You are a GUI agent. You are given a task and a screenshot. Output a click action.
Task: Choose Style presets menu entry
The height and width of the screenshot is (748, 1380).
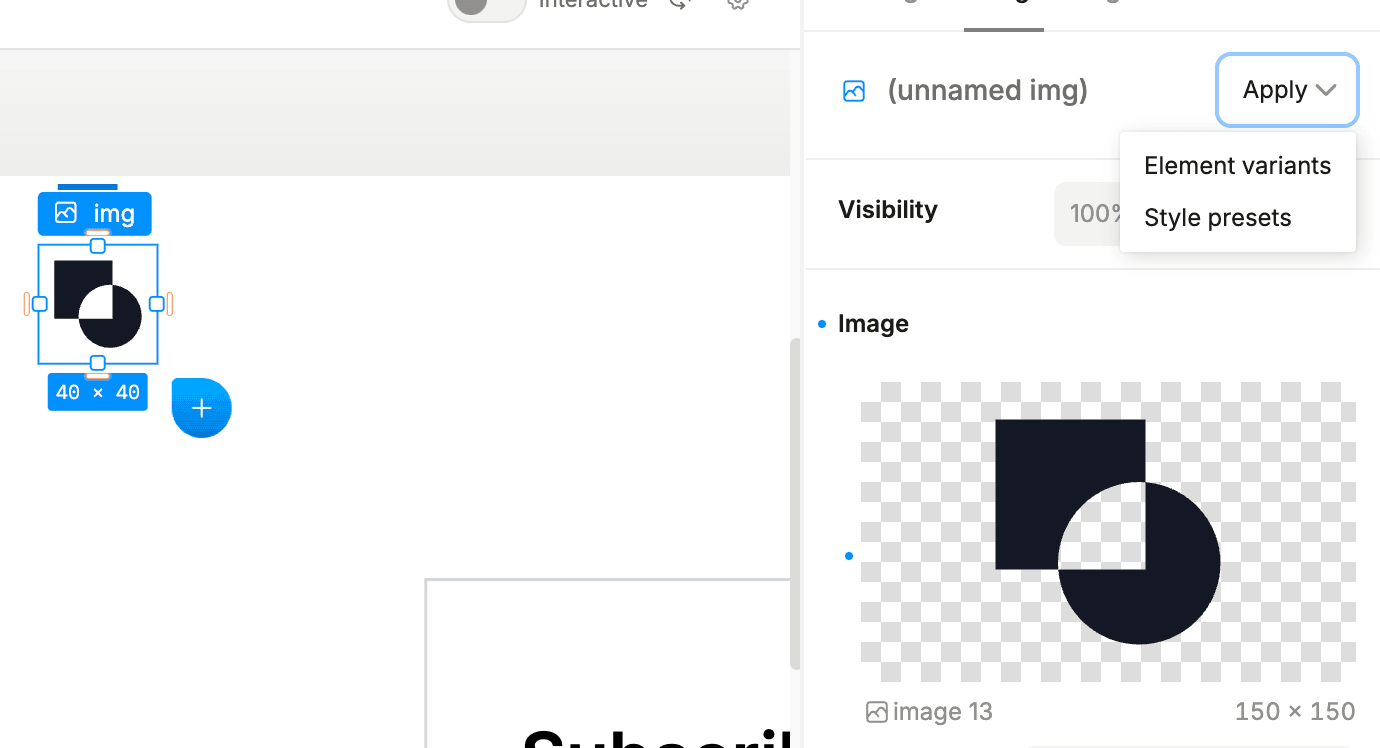tap(1217, 218)
